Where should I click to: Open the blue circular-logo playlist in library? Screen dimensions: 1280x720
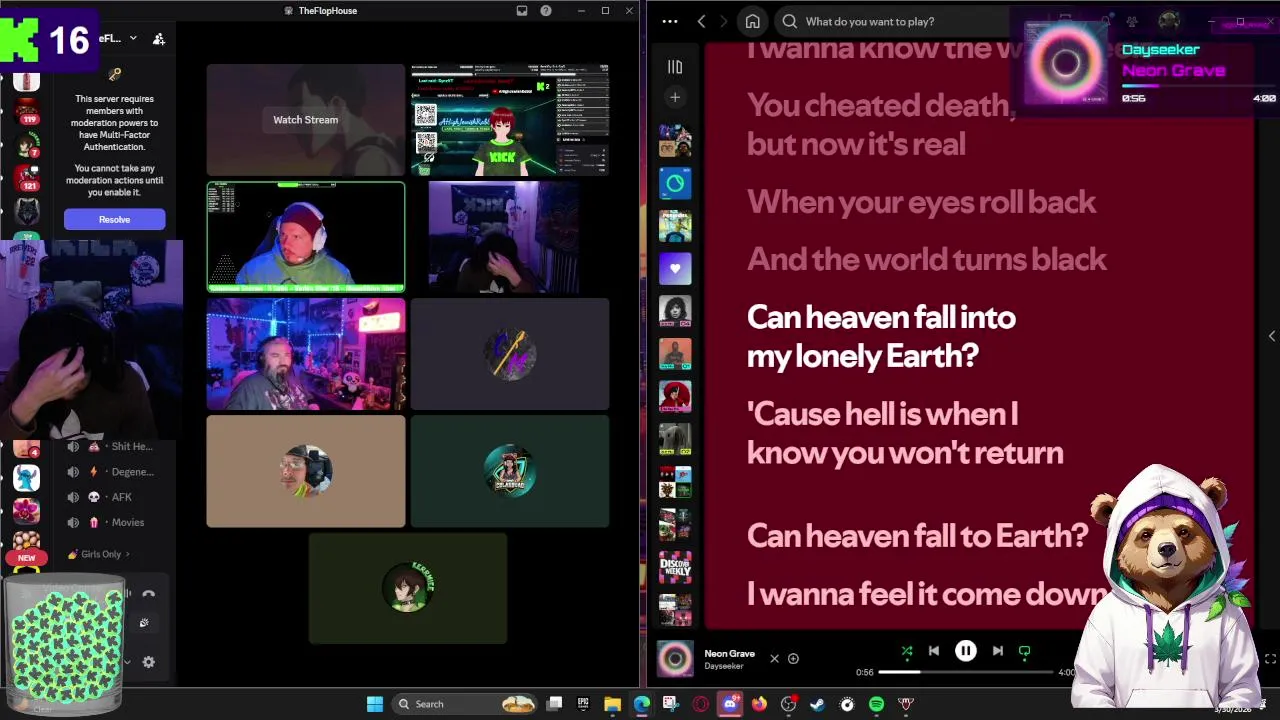pyautogui.click(x=675, y=183)
